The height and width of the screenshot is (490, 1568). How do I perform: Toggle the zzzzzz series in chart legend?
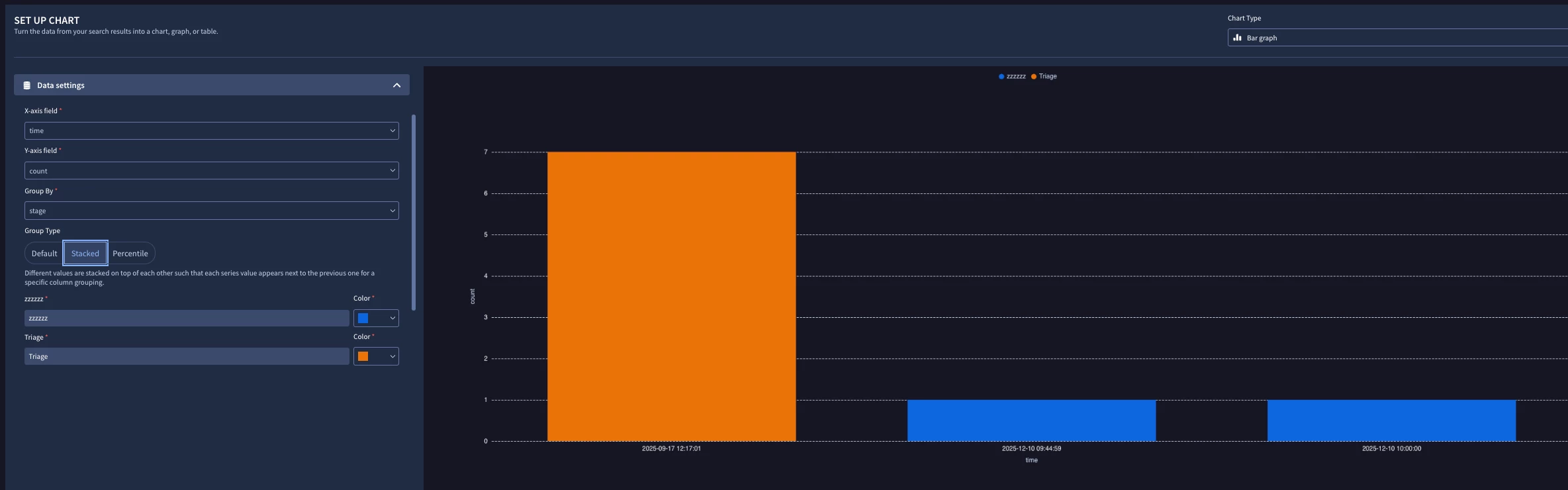pos(1012,77)
